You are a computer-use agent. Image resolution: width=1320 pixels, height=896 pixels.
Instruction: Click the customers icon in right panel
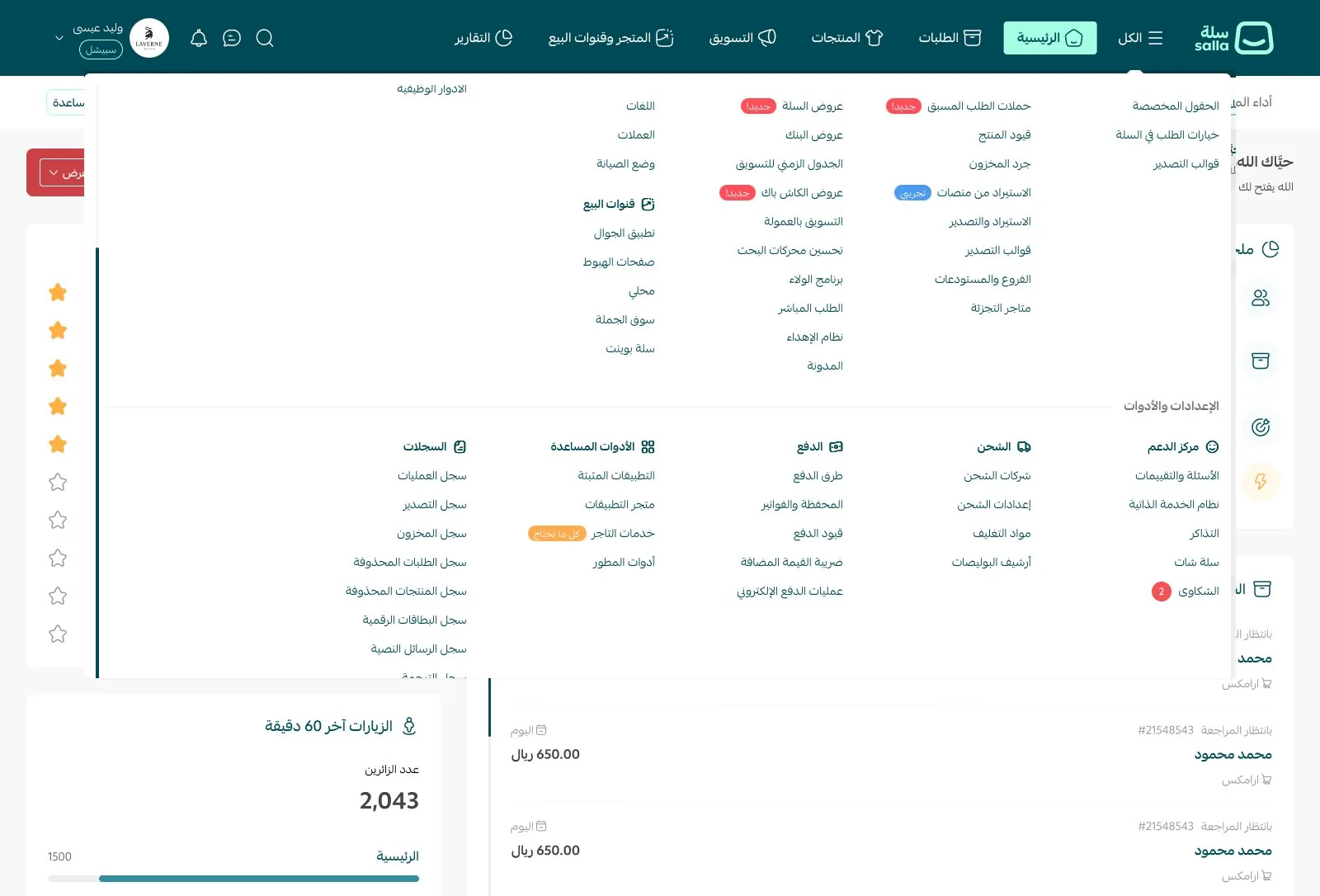click(x=1261, y=298)
